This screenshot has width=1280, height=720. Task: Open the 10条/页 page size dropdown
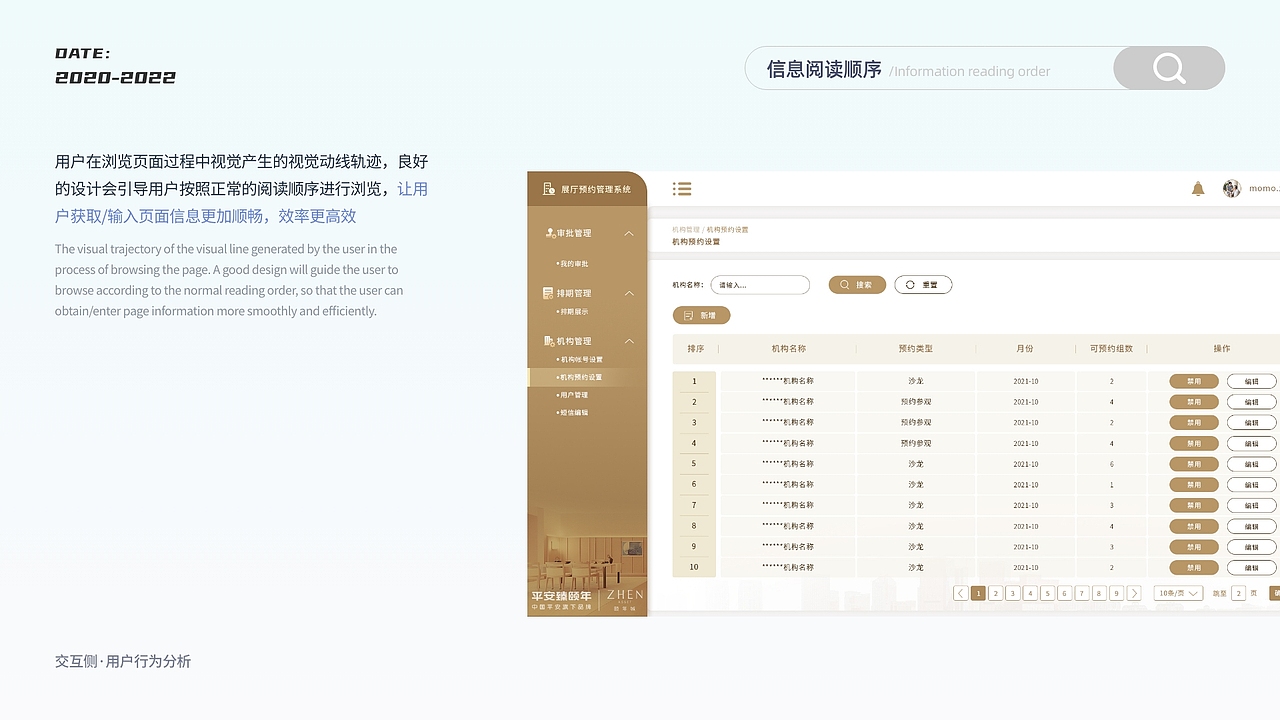pyautogui.click(x=1178, y=593)
